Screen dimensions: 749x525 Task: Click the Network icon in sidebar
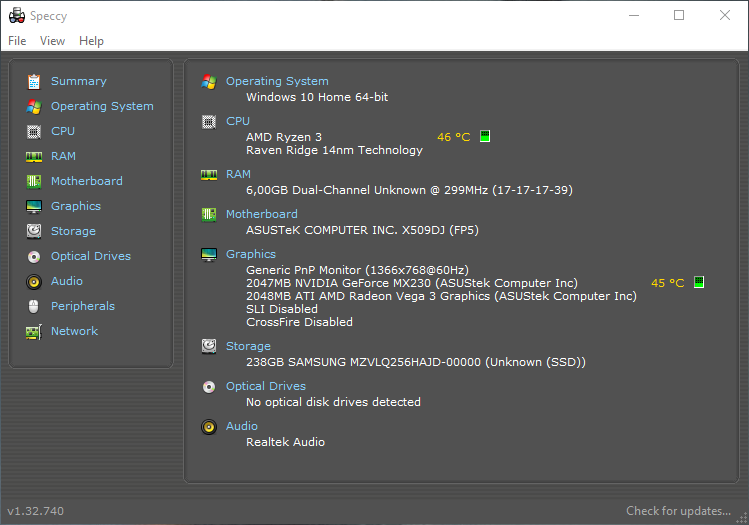coord(33,331)
